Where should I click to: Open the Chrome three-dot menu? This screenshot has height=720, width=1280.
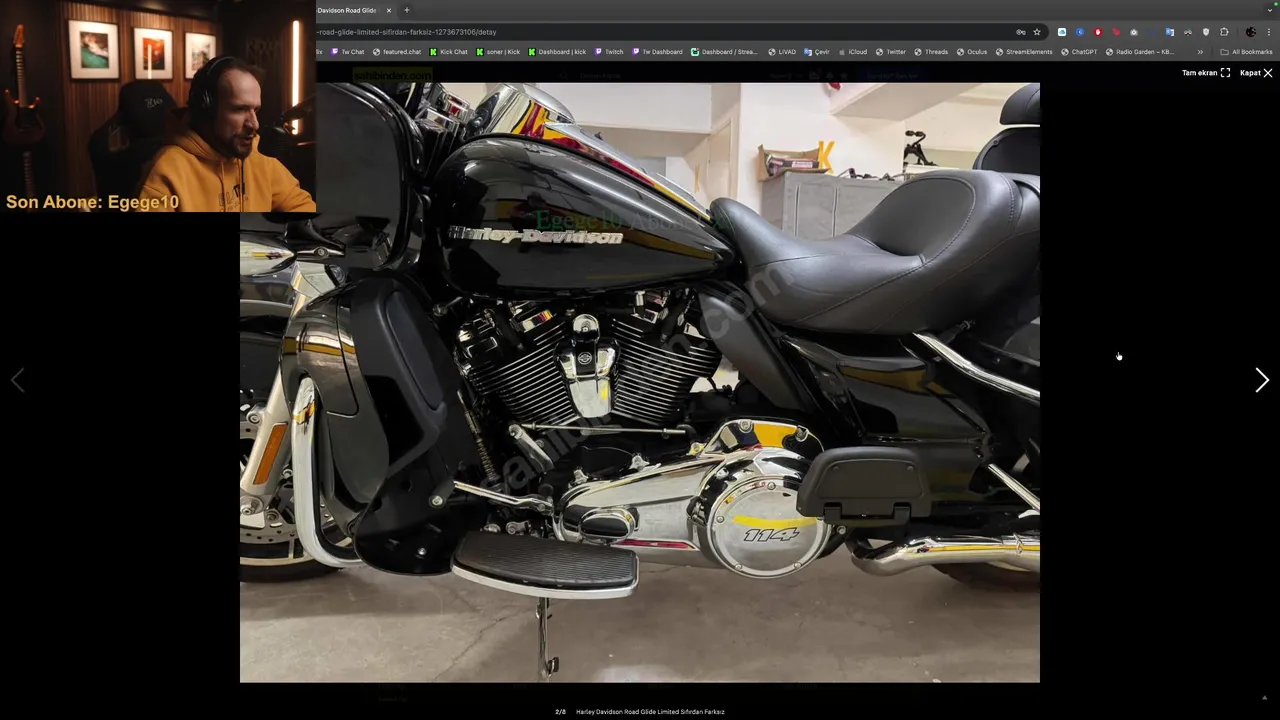pyautogui.click(x=1269, y=32)
